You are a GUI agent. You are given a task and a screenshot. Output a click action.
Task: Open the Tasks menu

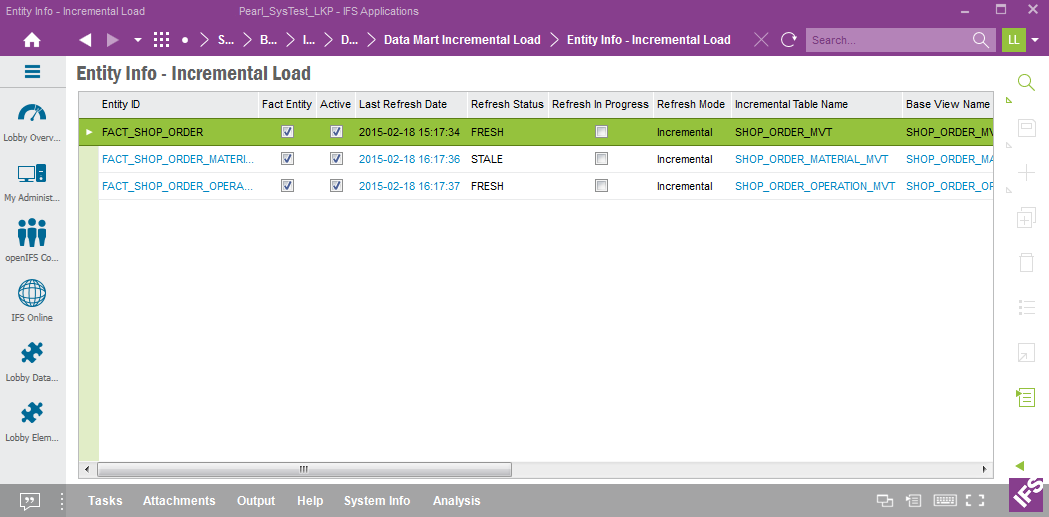[x=105, y=501]
